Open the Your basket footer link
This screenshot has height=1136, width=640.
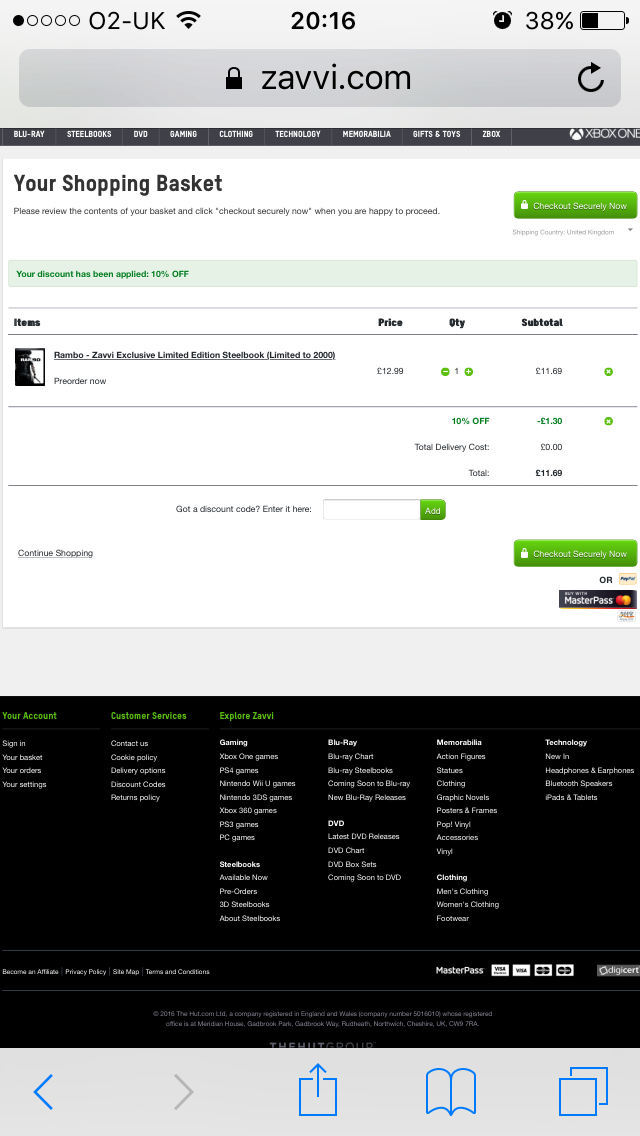tap(22, 757)
